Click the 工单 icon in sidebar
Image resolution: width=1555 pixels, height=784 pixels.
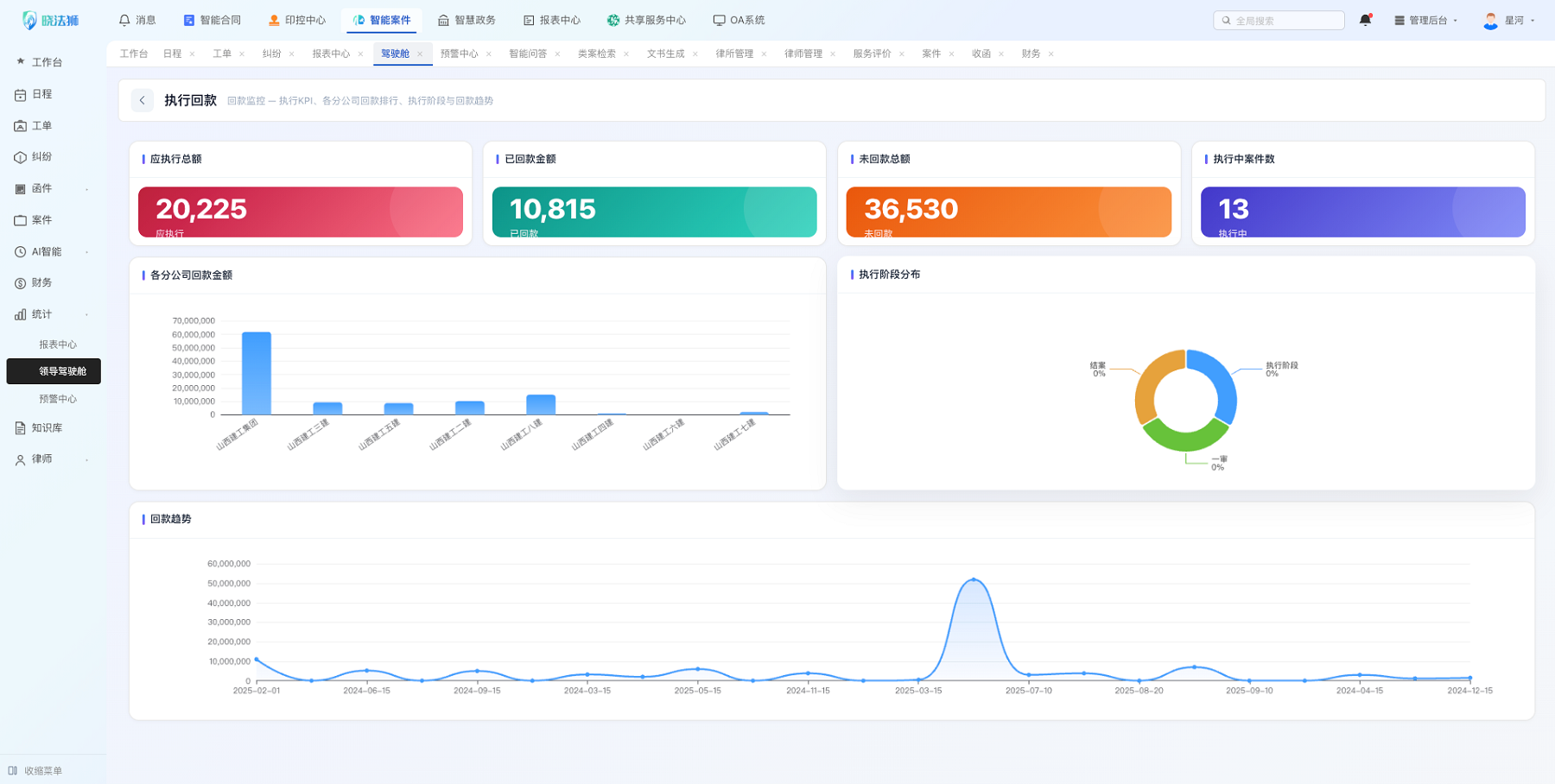point(21,126)
